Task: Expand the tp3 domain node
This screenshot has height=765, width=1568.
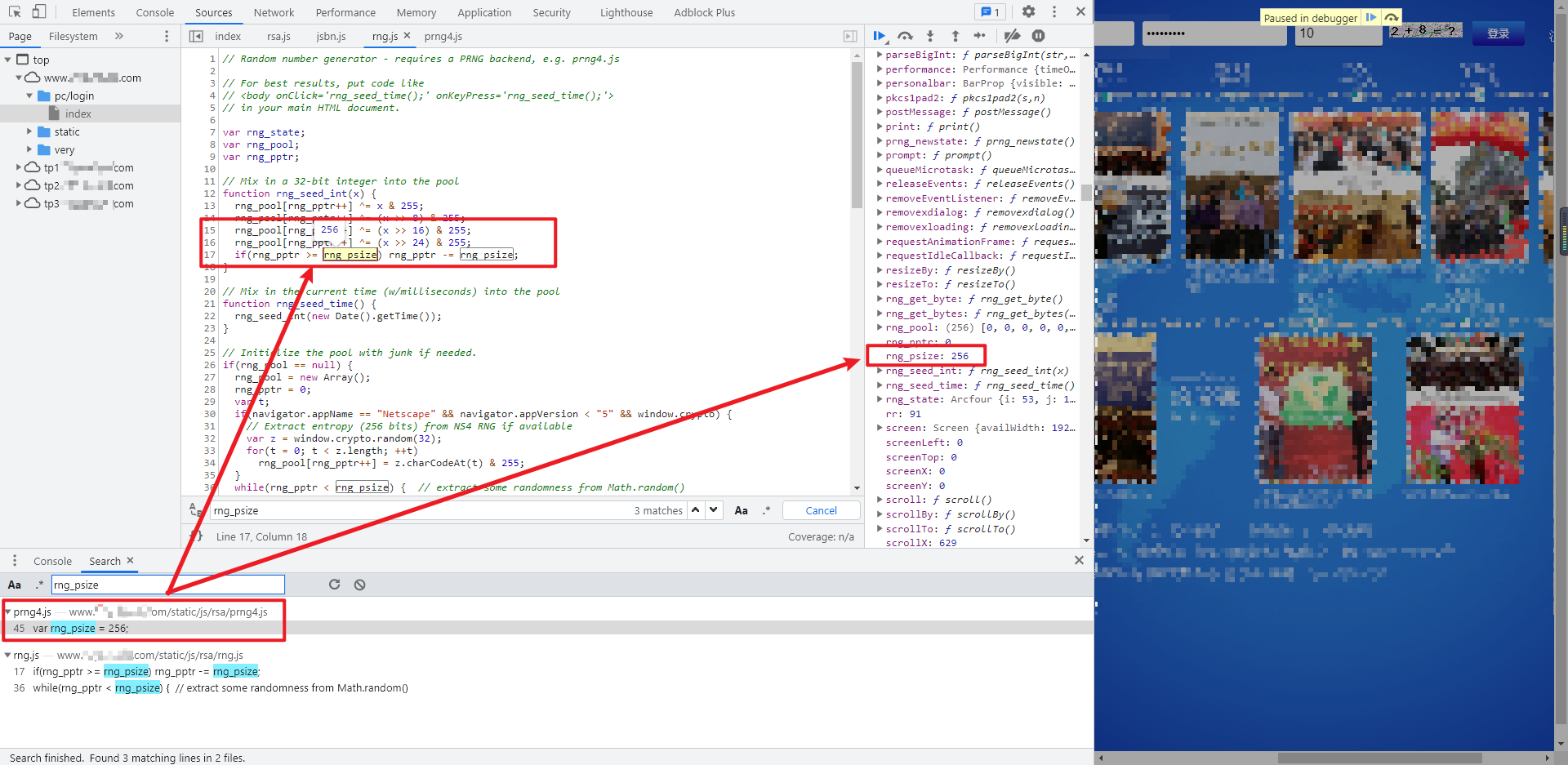Action: [x=19, y=203]
